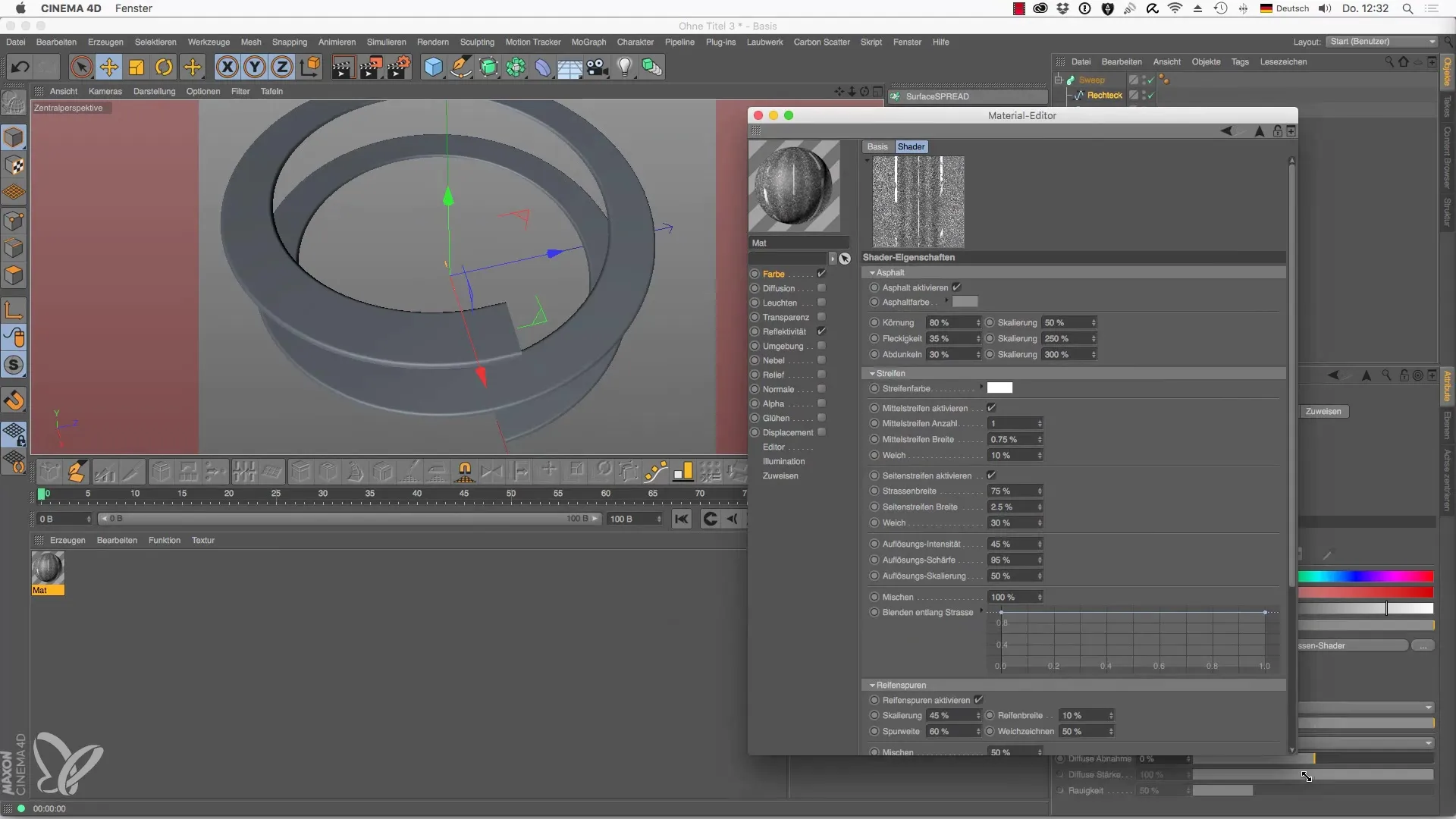The width and height of the screenshot is (1456, 819).
Task: Click the SurfaceSPREAD panel
Action: point(968,97)
